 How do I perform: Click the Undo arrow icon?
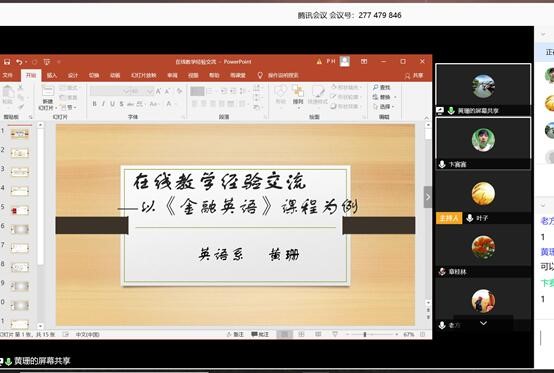[19, 62]
